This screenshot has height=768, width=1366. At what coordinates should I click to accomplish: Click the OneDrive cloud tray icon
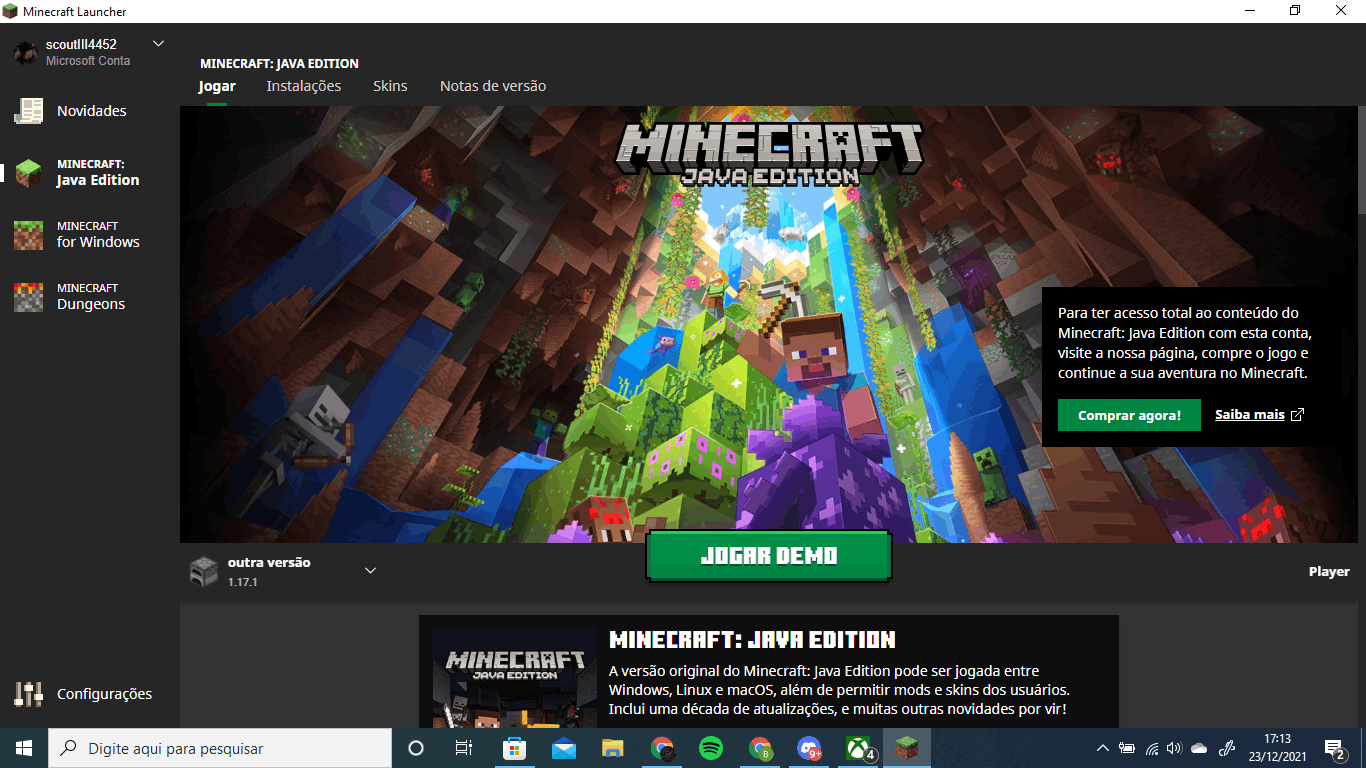(x=1199, y=748)
